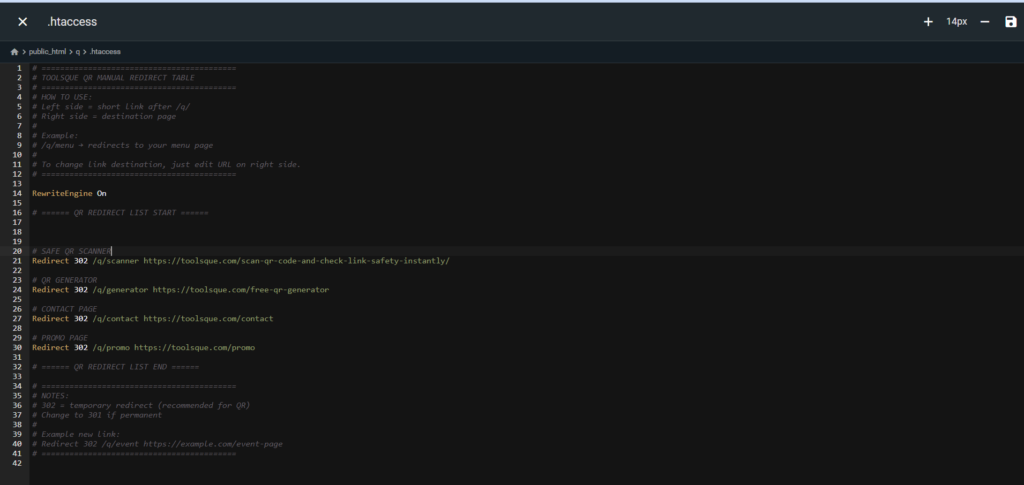Screen dimensions: 1024x485
Task: Click '/q/menu → redirects' comment line
Action: click(x=123, y=145)
